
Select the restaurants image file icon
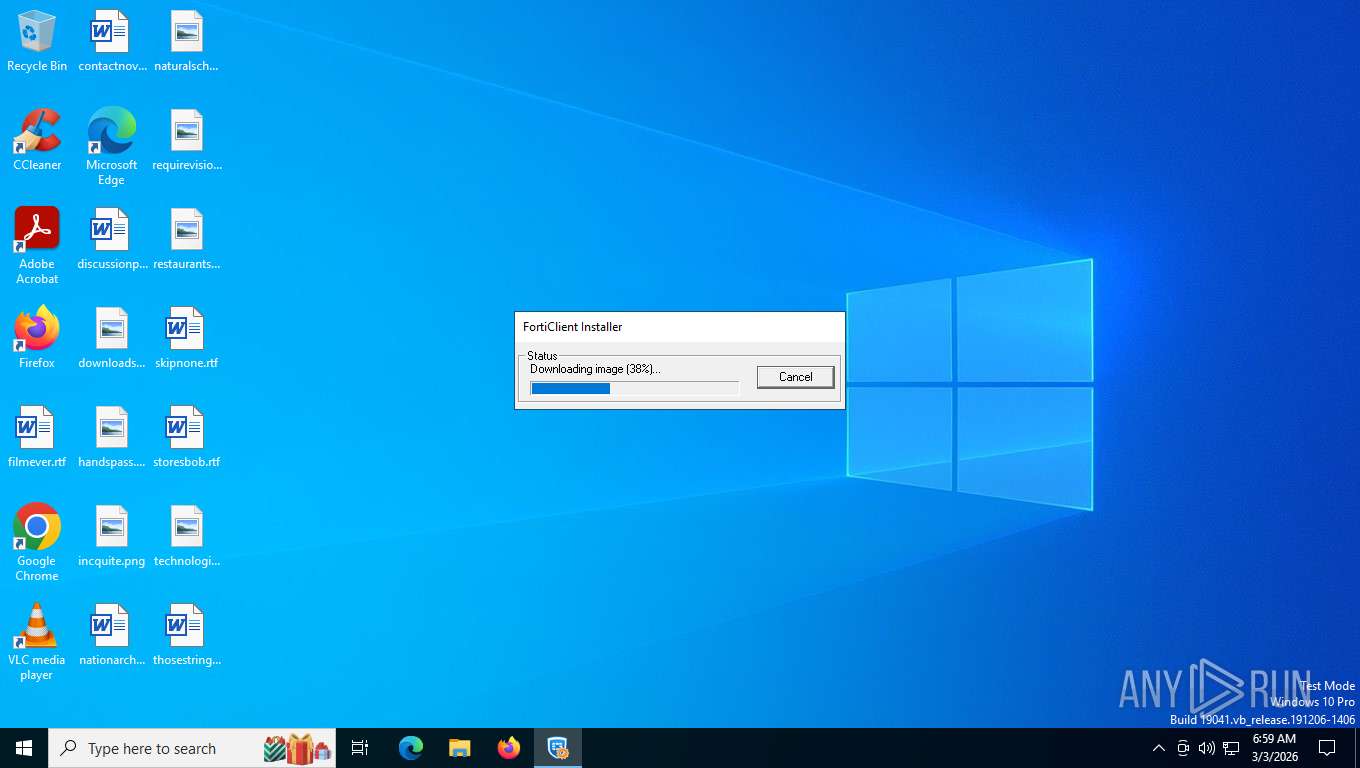coord(187,240)
